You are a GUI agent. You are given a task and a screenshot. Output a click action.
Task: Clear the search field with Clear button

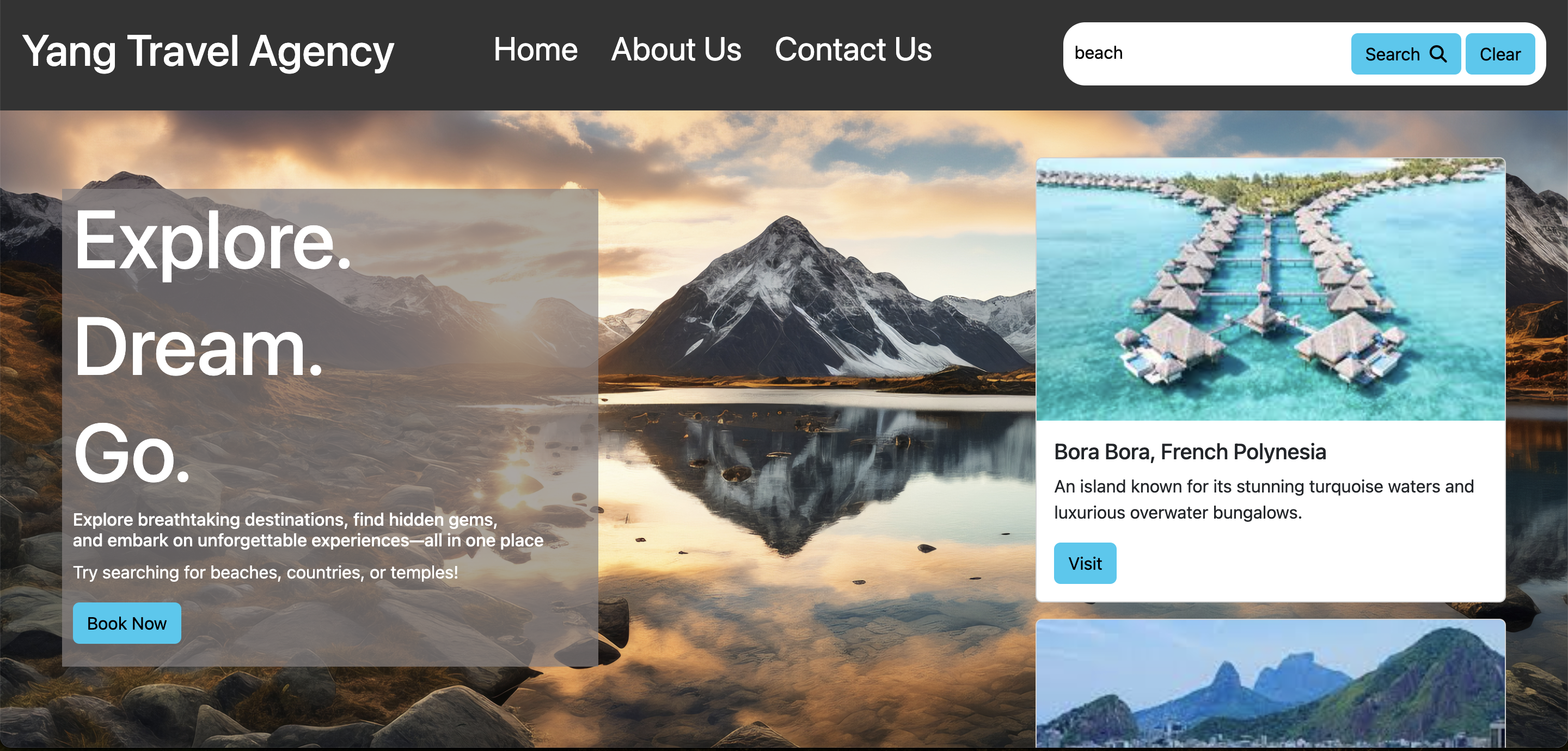click(1500, 54)
